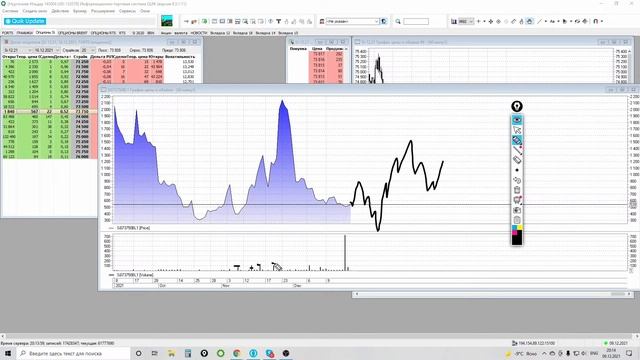The height and width of the screenshot is (360, 640).
Task: Click the main workspace horizontal scrollbar
Action: click(320, 336)
